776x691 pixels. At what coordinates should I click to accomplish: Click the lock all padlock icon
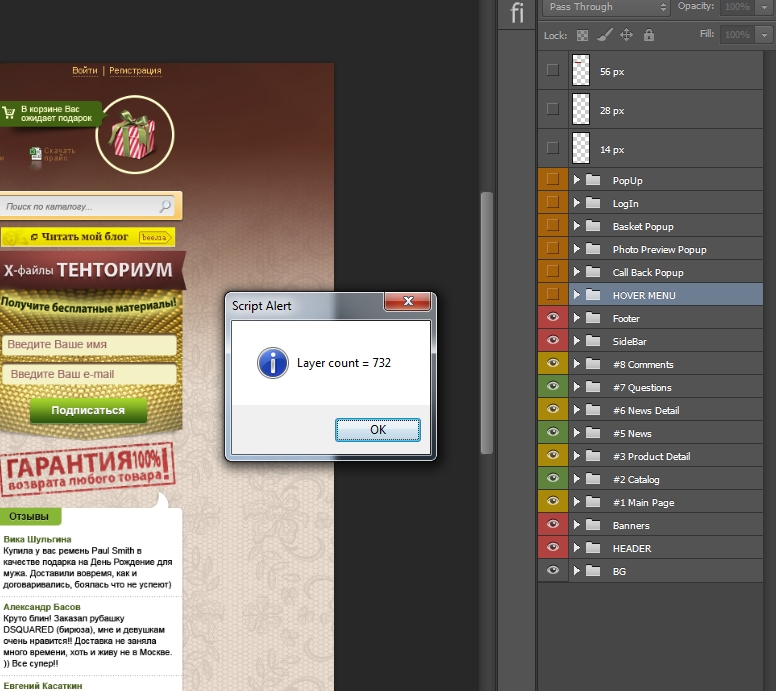649,35
